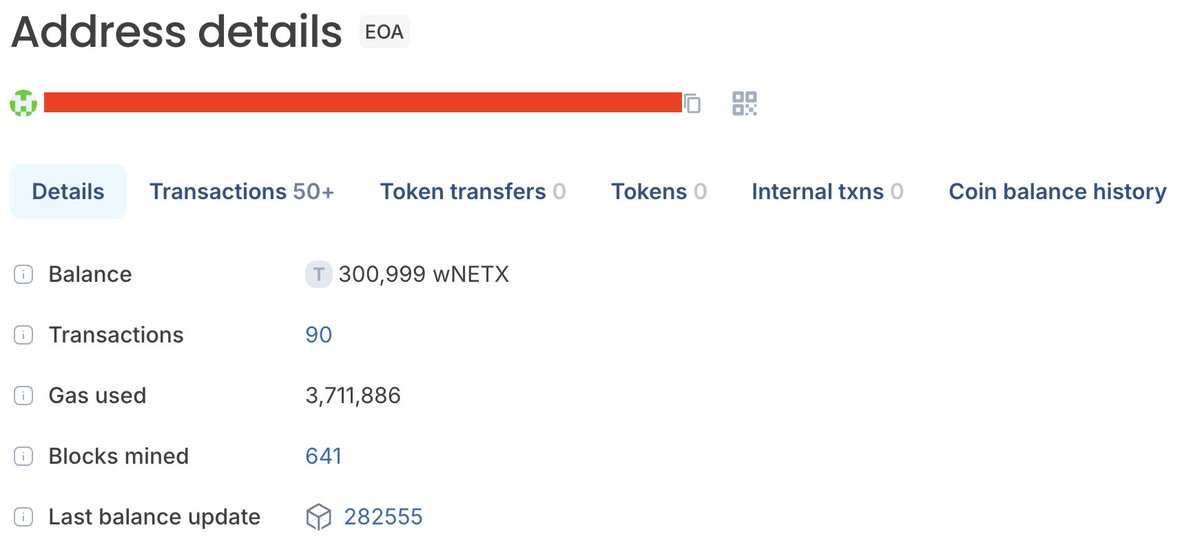The height and width of the screenshot is (543, 1200).
Task: Open info icon beside Last balance update
Action: pos(23,517)
